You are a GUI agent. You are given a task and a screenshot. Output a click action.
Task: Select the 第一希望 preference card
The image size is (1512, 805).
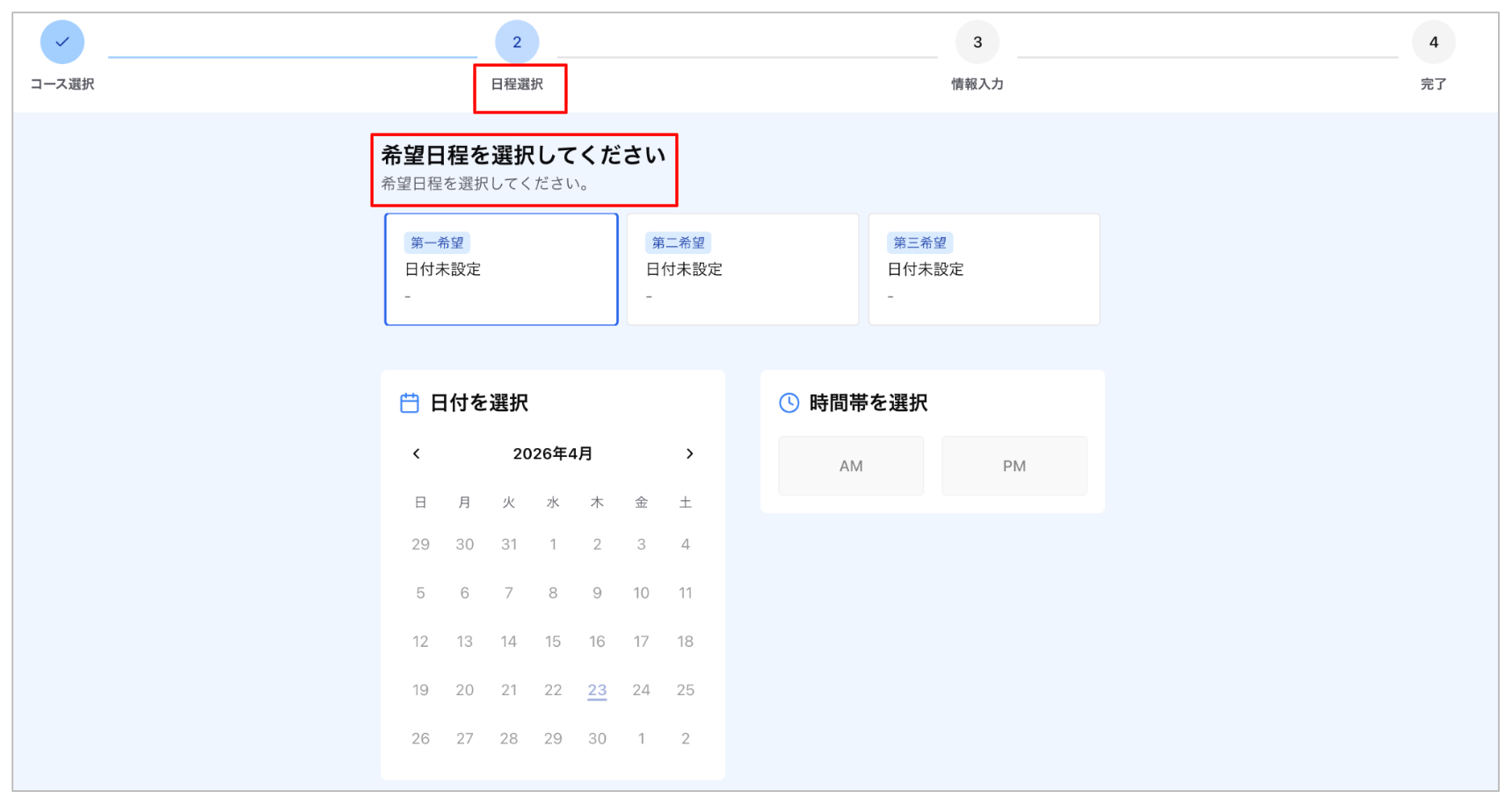coord(501,269)
